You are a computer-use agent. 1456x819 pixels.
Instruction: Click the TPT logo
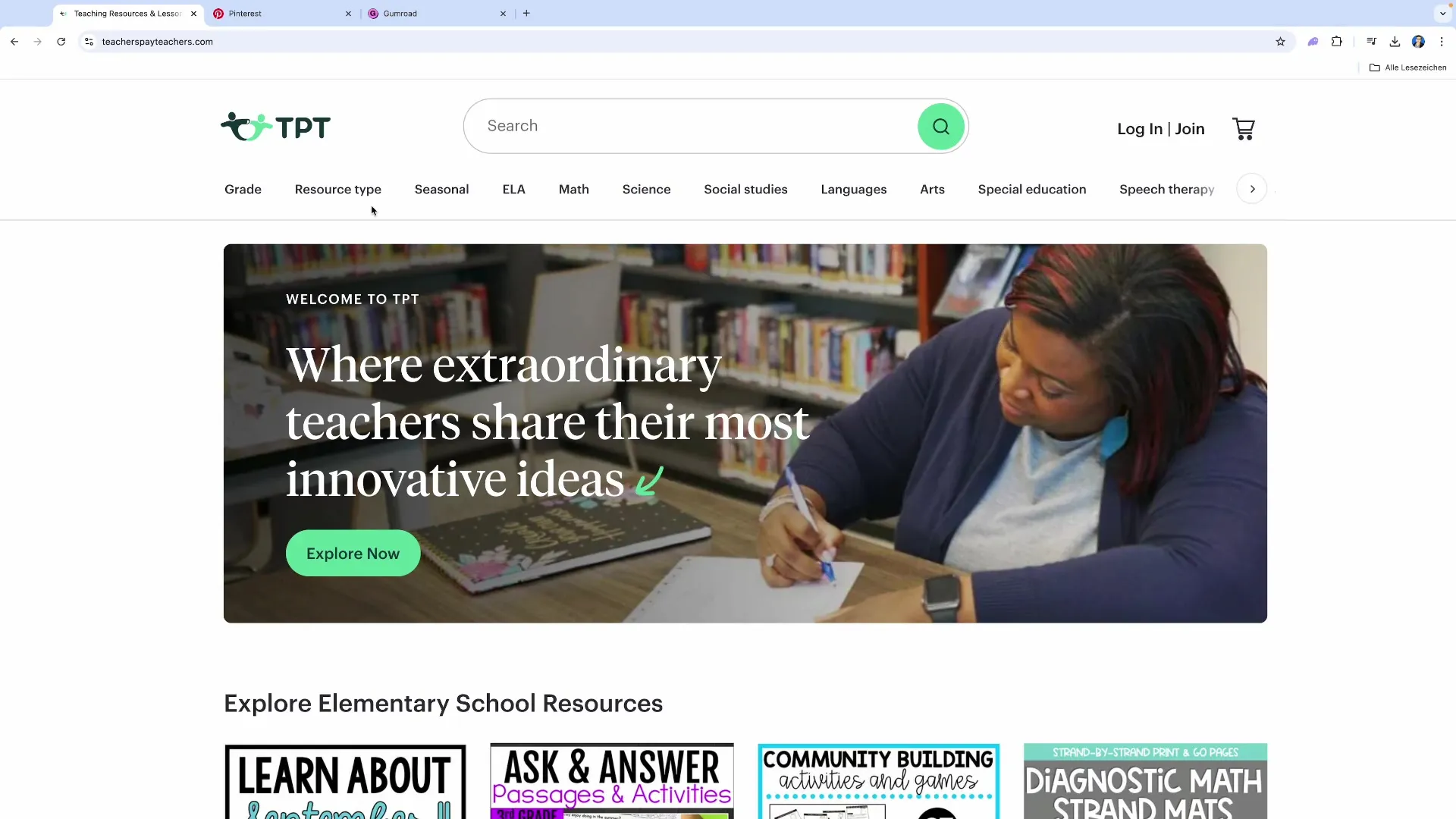click(276, 127)
